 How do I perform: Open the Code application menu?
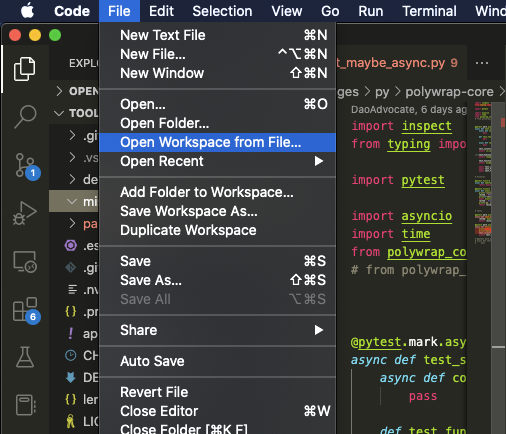click(72, 11)
